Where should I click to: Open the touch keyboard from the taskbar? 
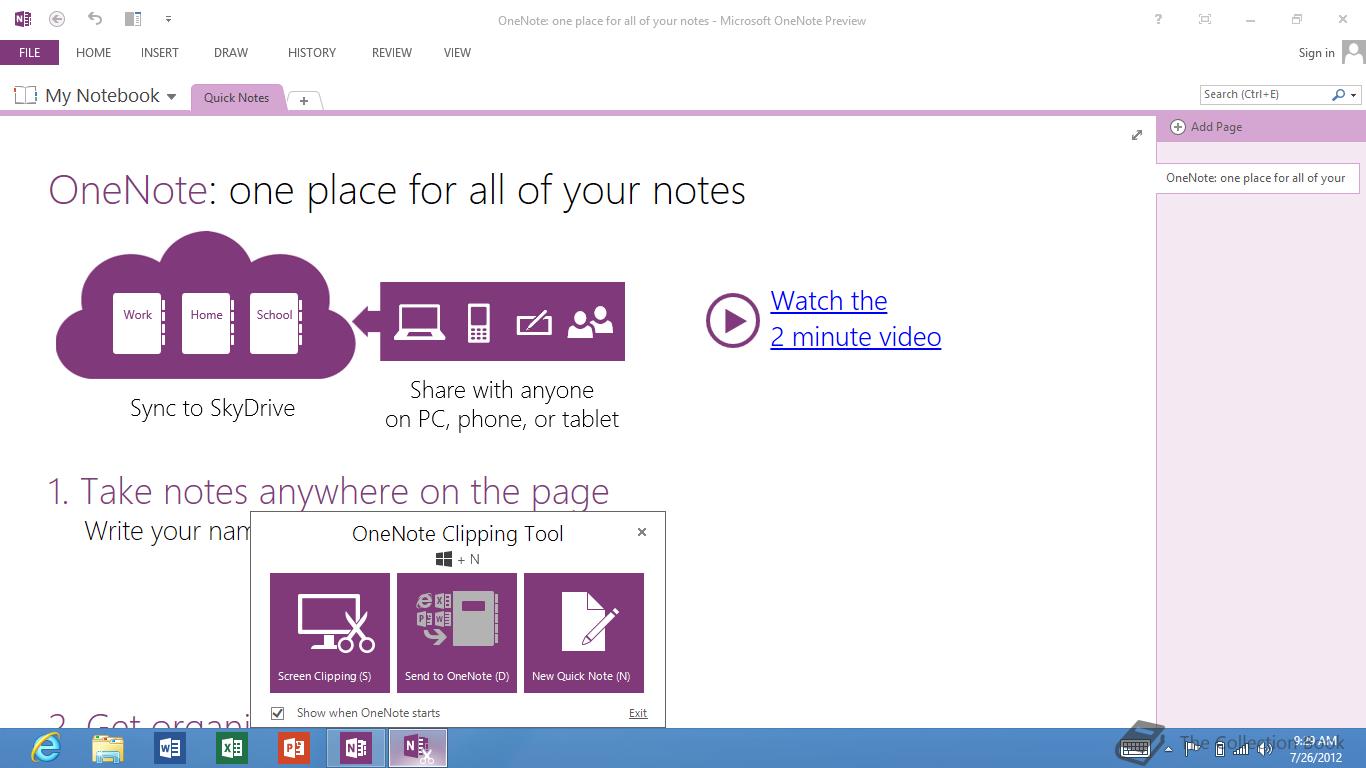[x=1134, y=749]
